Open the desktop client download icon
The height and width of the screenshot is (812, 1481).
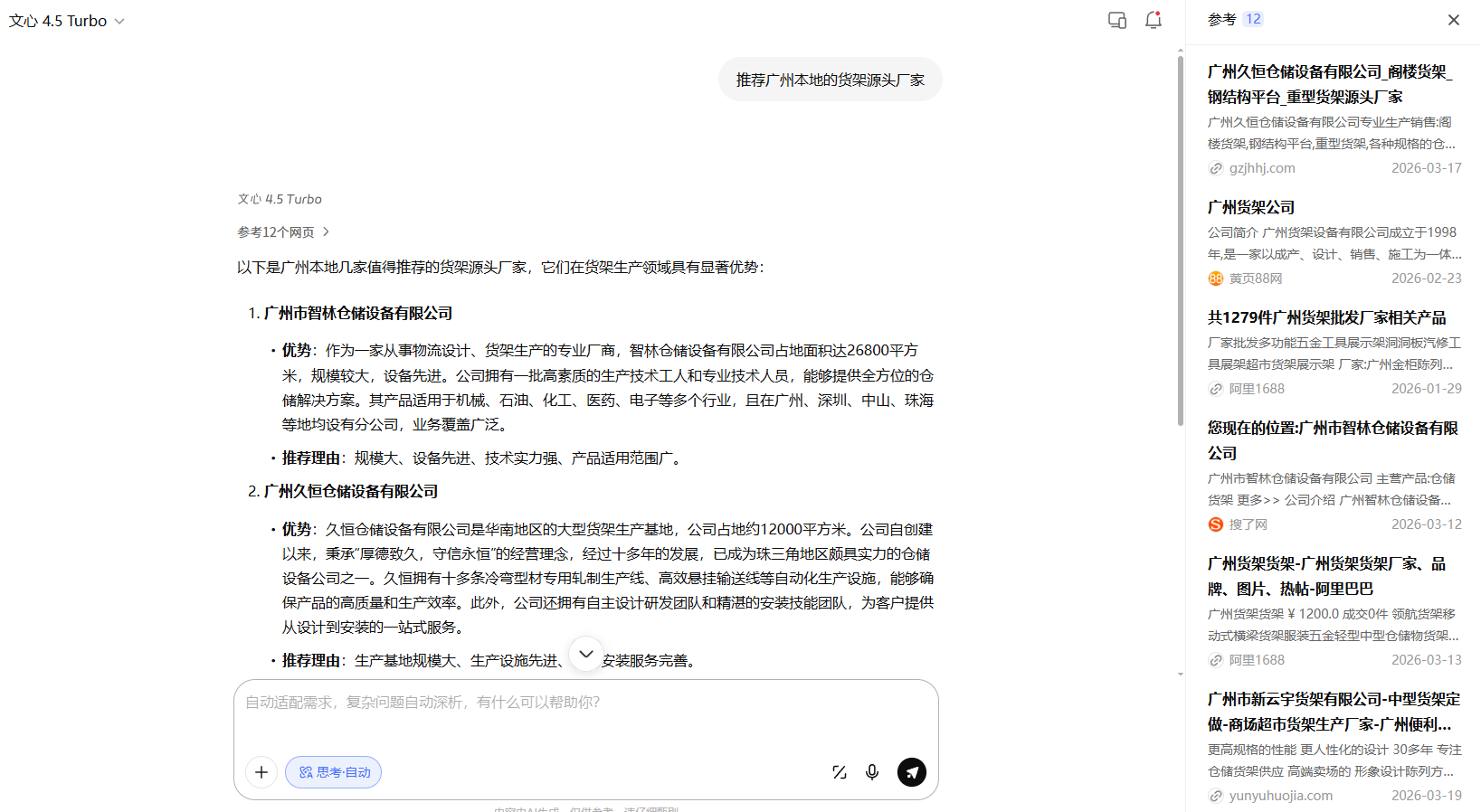click(x=1117, y=20)
